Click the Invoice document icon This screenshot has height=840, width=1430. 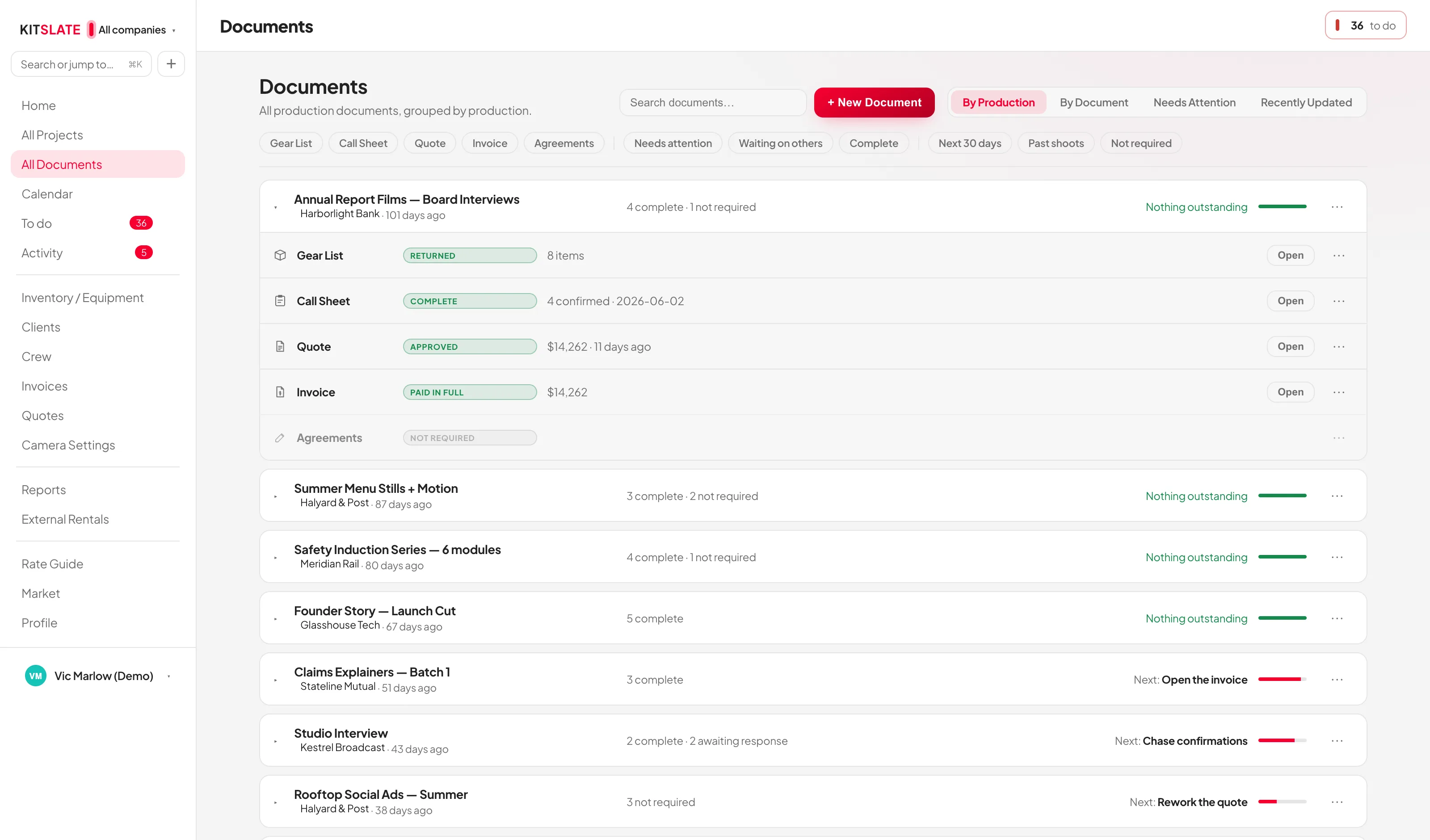[280, 392]
